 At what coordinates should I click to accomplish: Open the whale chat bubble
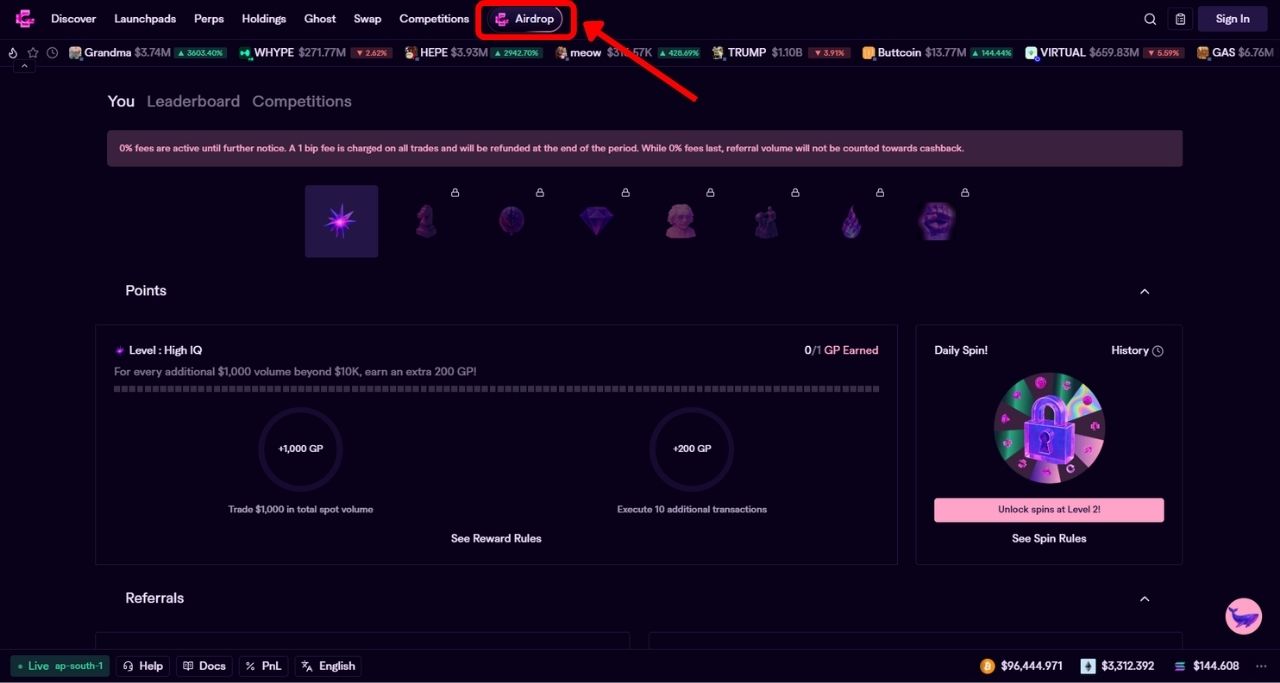click(1243, 617)
